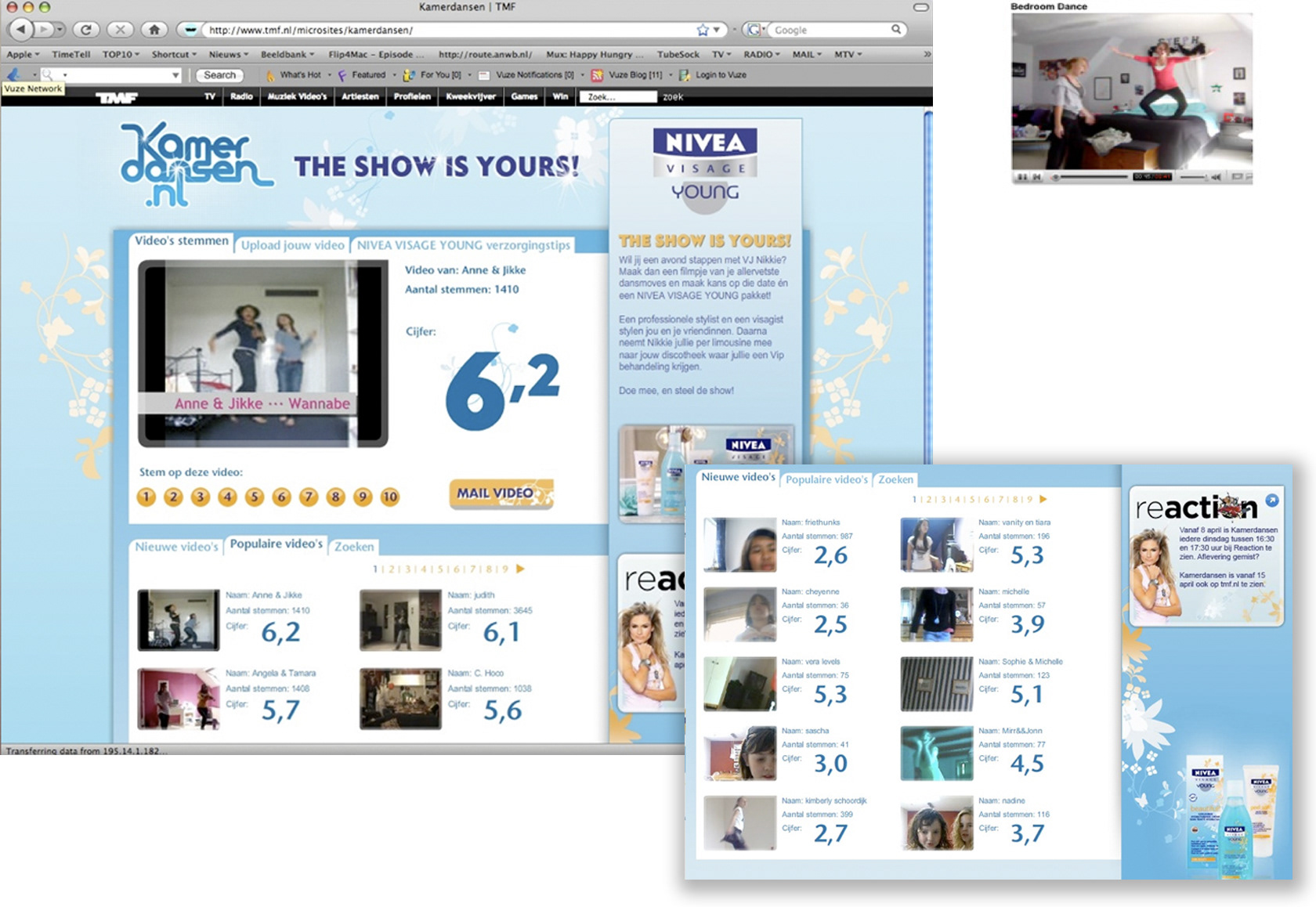
Task: Vote 10 for this video
Action: tap(389, 497)
